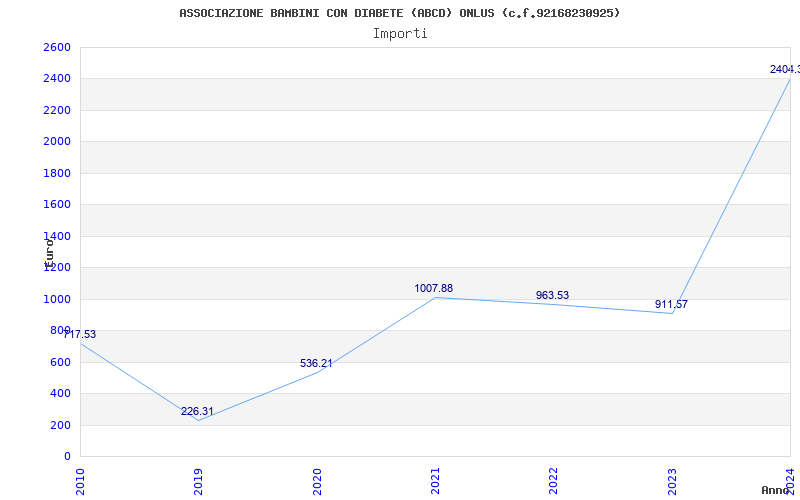Click the 911.57 data label
800x500 pixels.
pos(670,304)
